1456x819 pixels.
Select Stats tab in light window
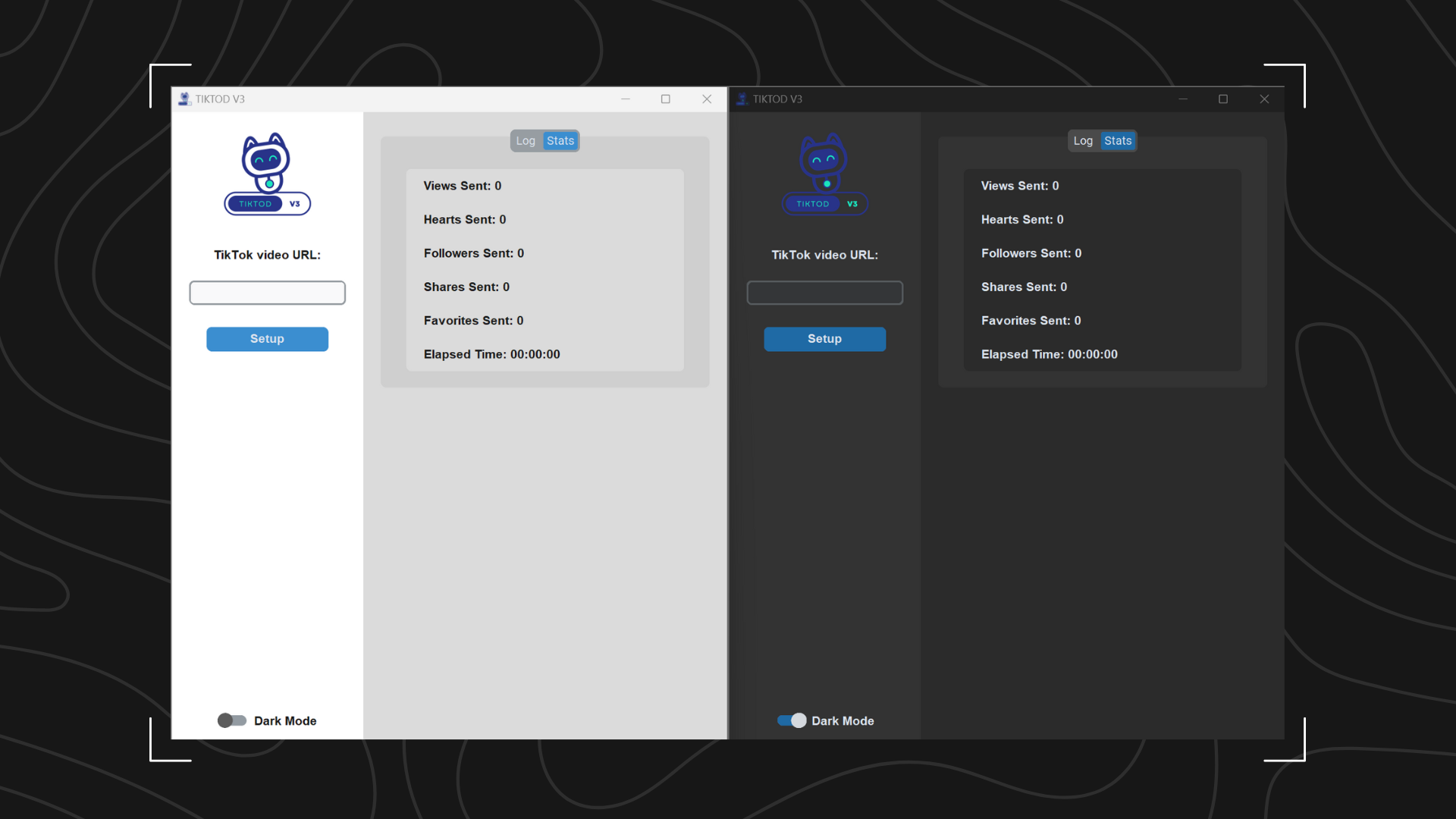click(x=560, y=141)
